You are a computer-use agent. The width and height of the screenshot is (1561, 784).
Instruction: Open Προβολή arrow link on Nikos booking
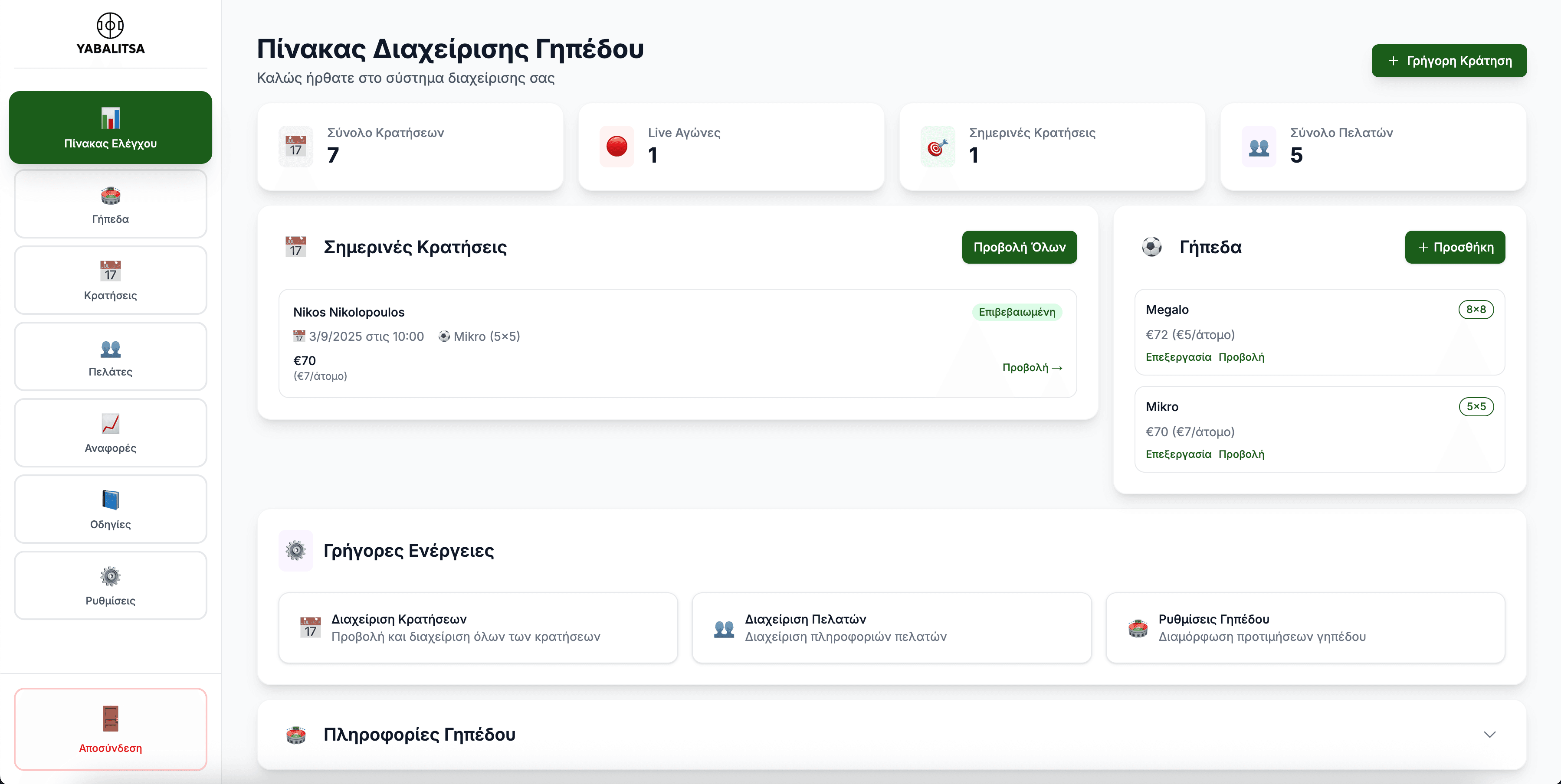tap(1032, 368)
